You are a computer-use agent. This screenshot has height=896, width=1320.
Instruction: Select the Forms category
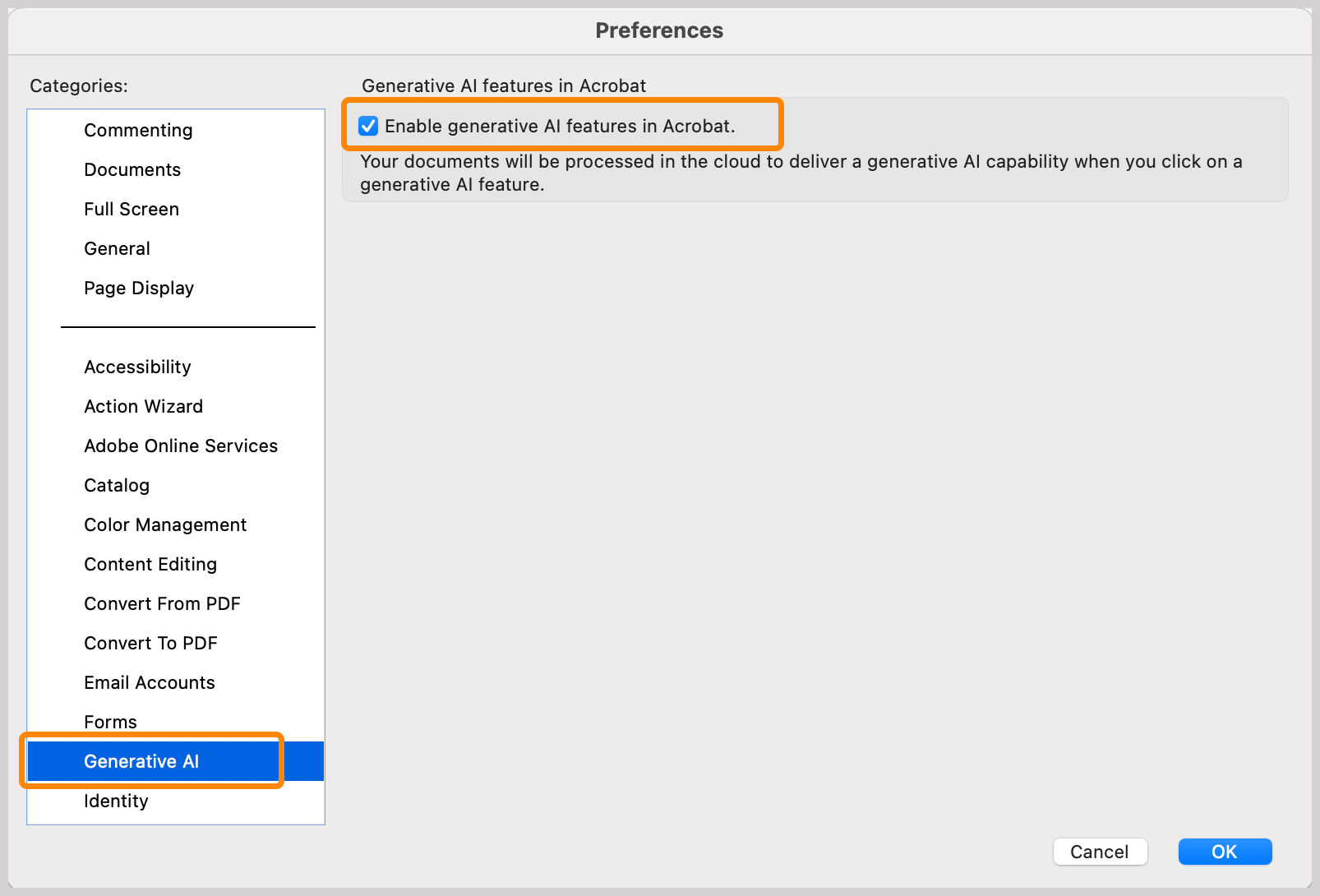(110, 722)
